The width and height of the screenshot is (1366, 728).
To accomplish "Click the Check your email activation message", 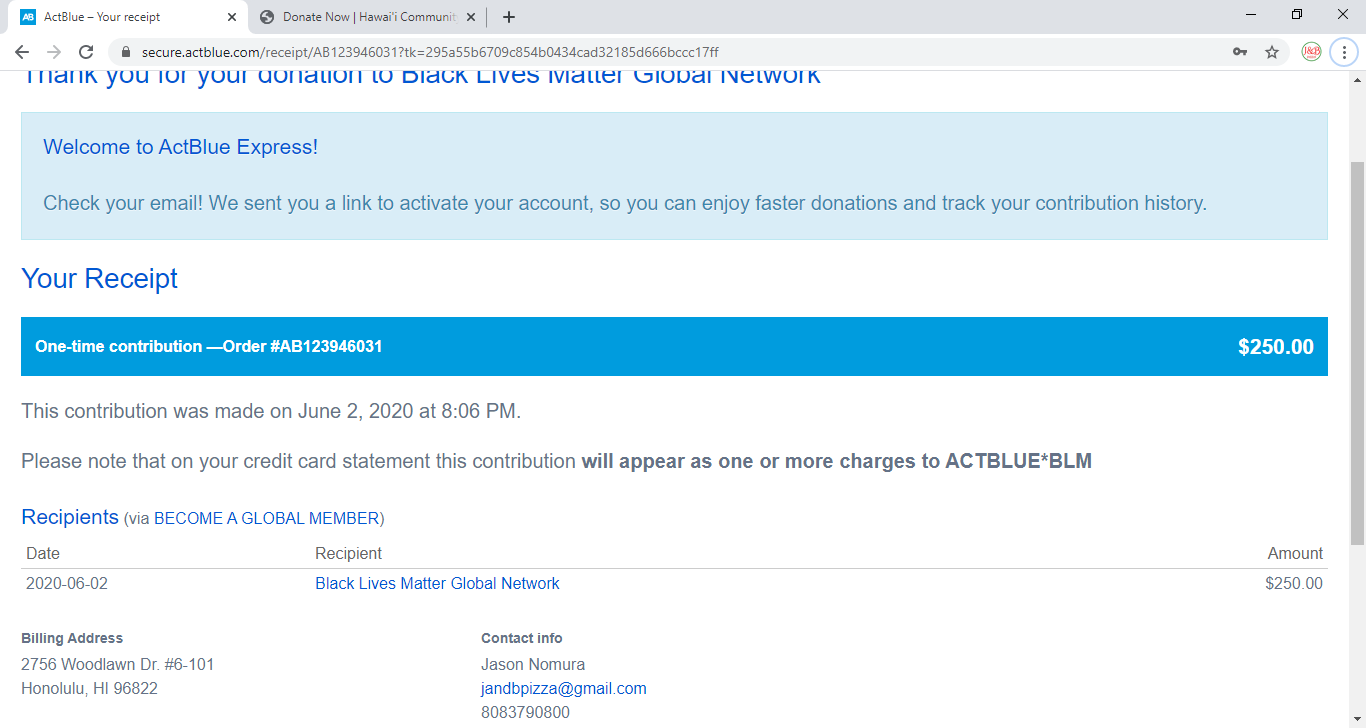I will point(625,203).
